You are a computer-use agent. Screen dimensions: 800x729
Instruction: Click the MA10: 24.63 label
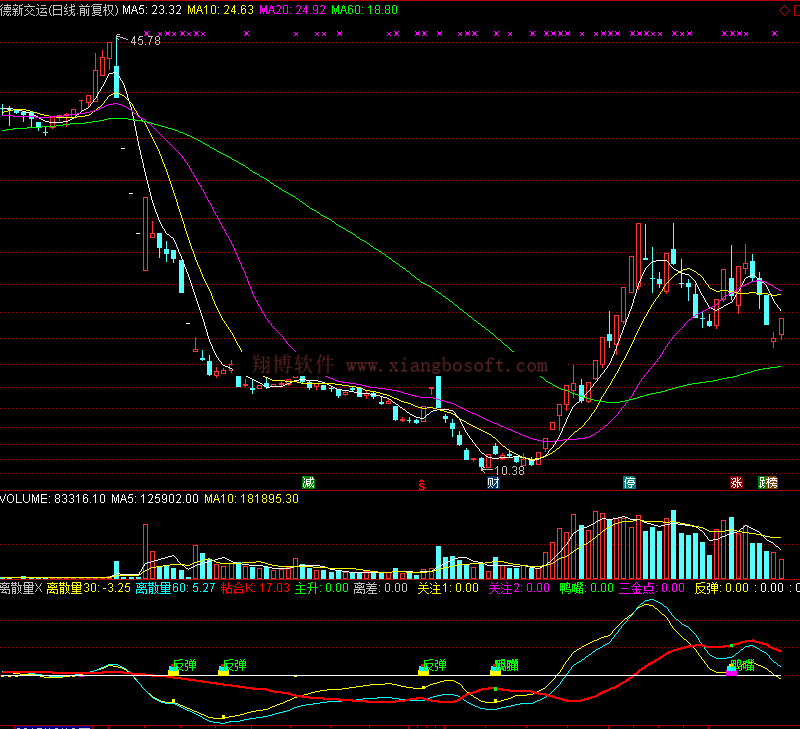pyautogui.click(x=220, y=10)
